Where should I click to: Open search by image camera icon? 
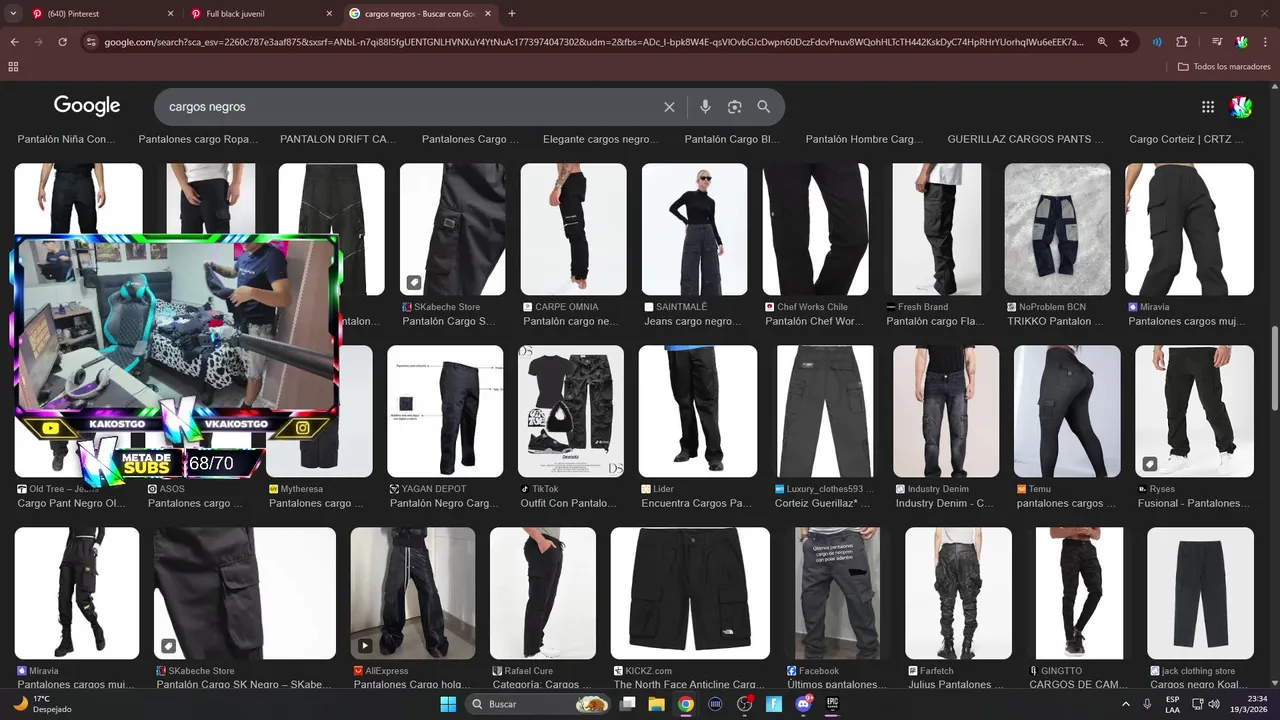(x=734, y=107)
